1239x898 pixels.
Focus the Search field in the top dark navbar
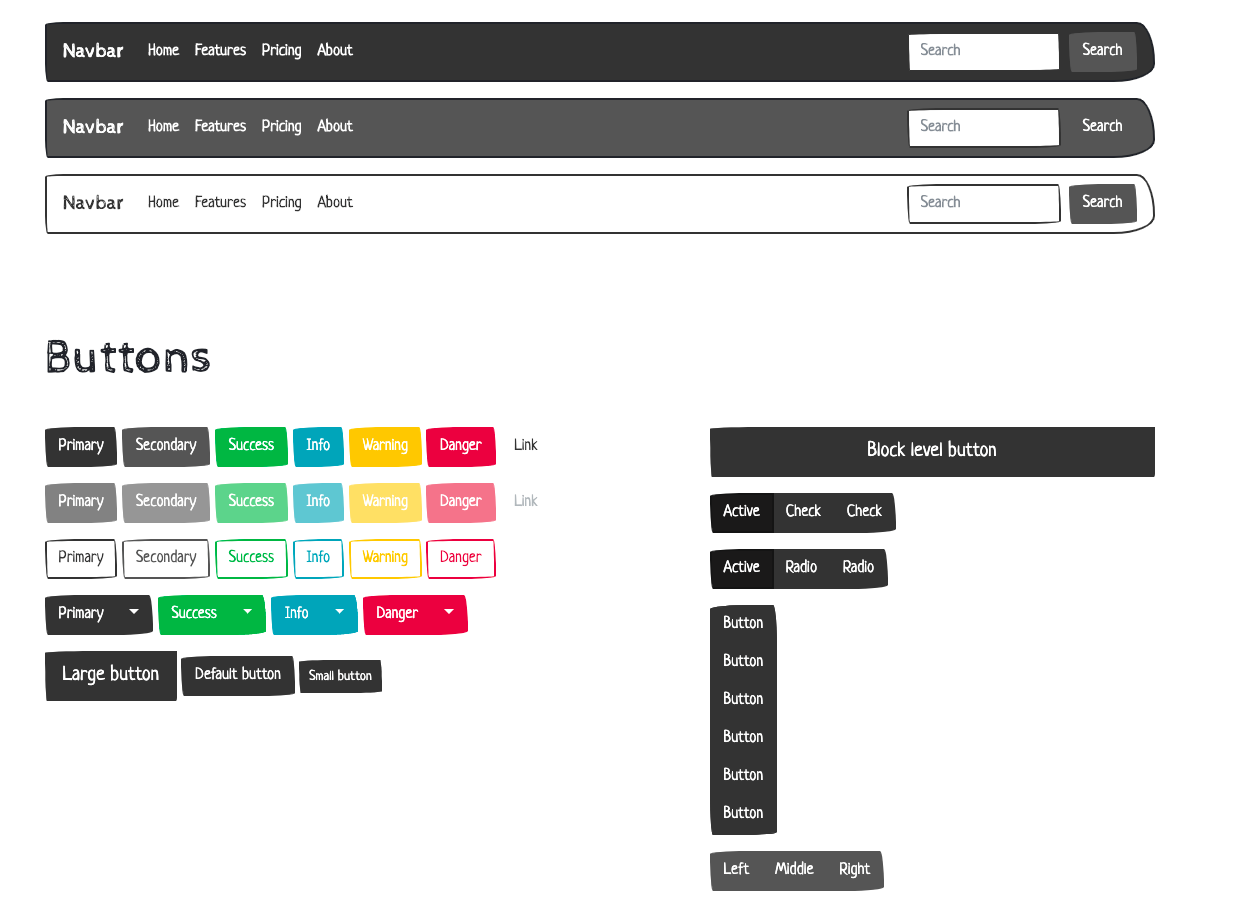[984, 52]
